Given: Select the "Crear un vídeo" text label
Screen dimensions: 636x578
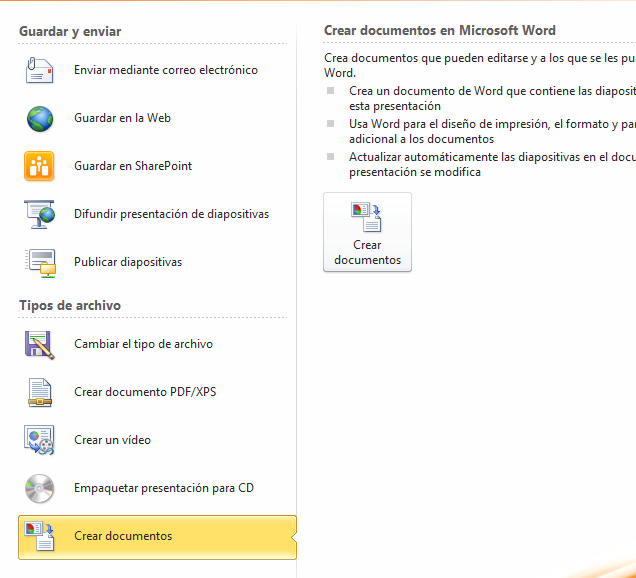Looking at the screenshot, I should 112,440.
